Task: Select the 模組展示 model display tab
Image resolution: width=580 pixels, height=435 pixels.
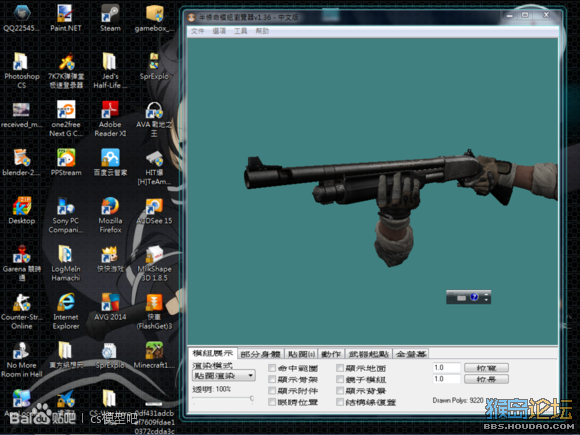Action: point(213,353)
